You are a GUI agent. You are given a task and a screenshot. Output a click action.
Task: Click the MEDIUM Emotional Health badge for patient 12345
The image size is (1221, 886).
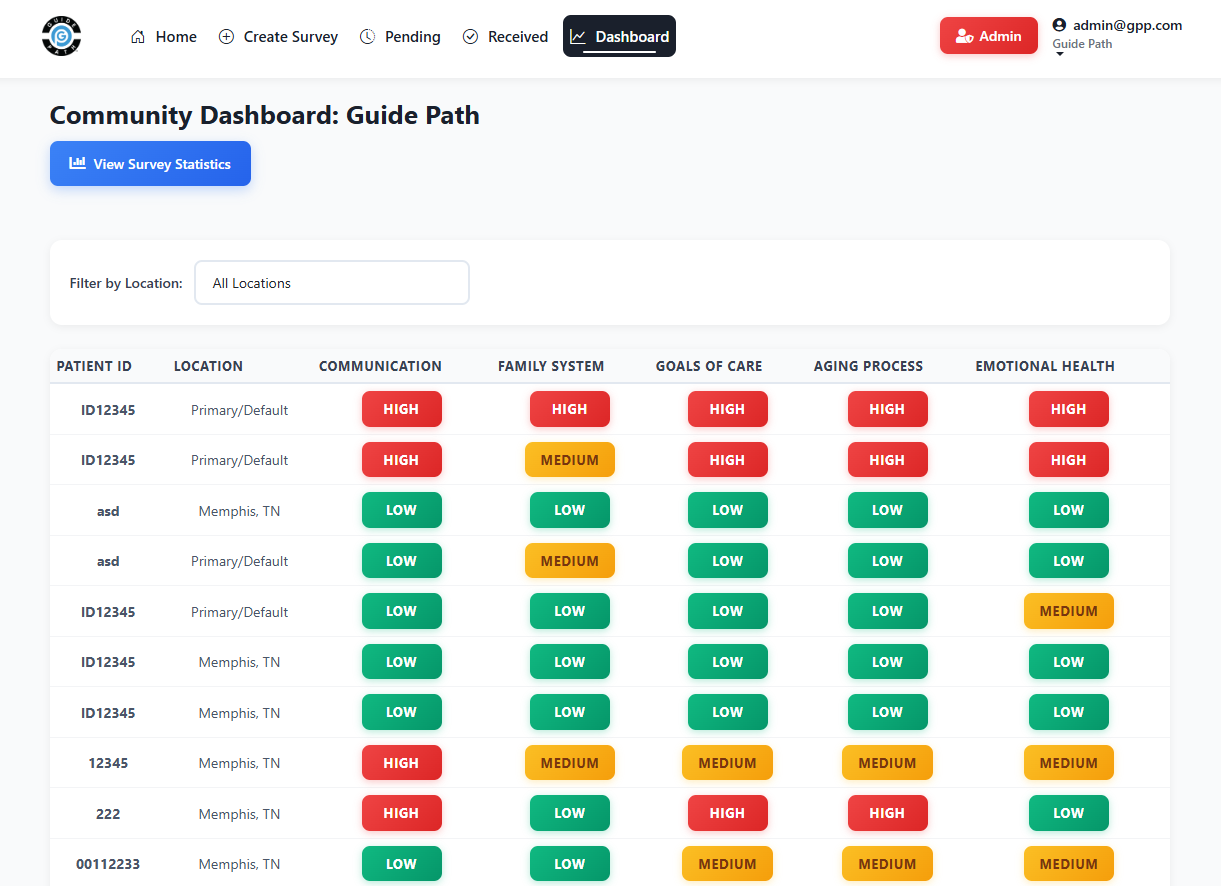(x=1068, y=762)
